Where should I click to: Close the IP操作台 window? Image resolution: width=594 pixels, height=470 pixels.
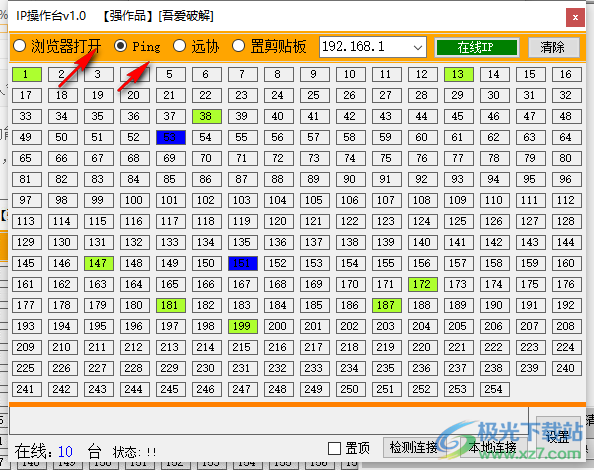point(575,17)
